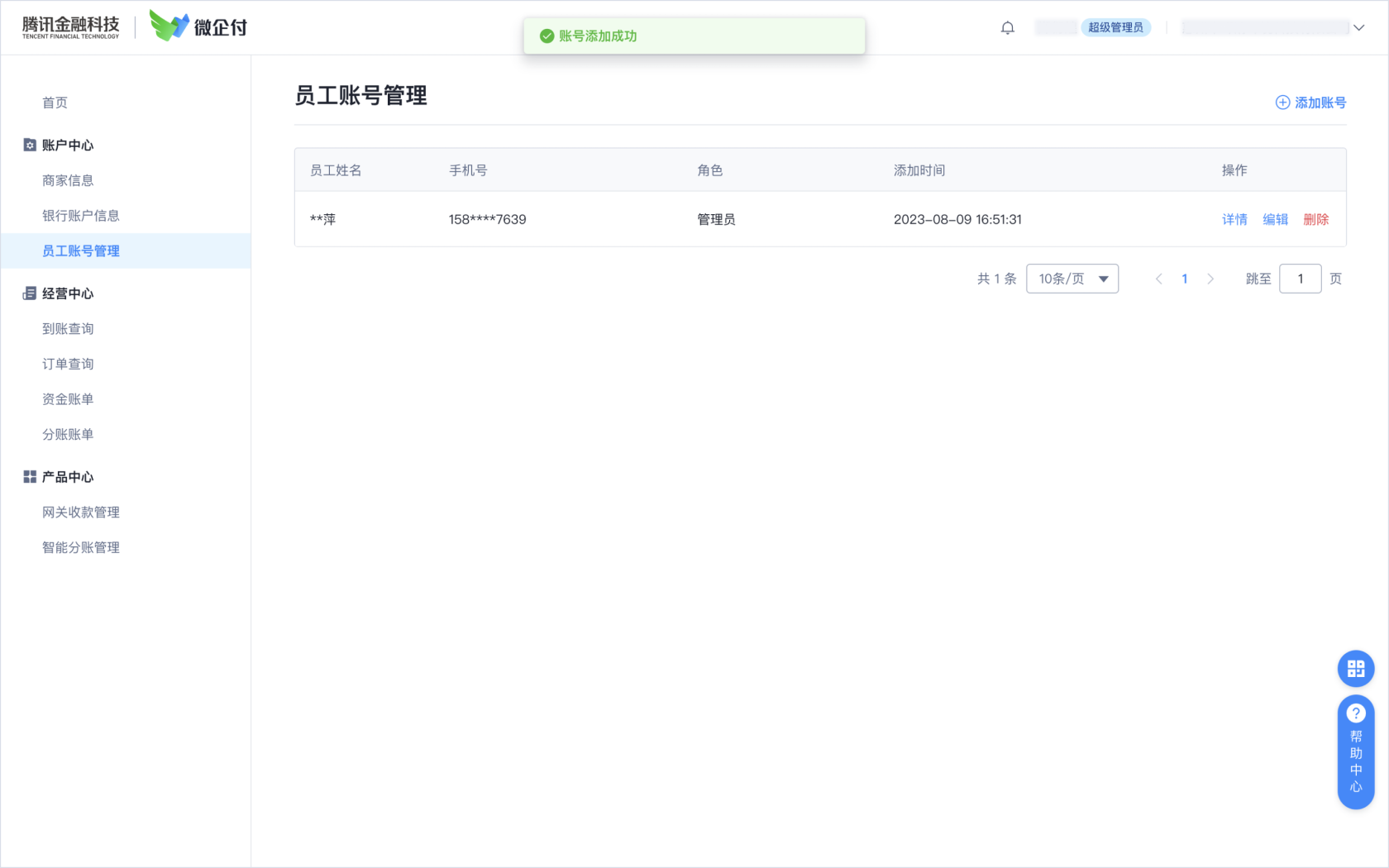Viewport: 1389px width, 868px height.
Task: Click the 账户中心 section header
Action: (x=68, y=145)
